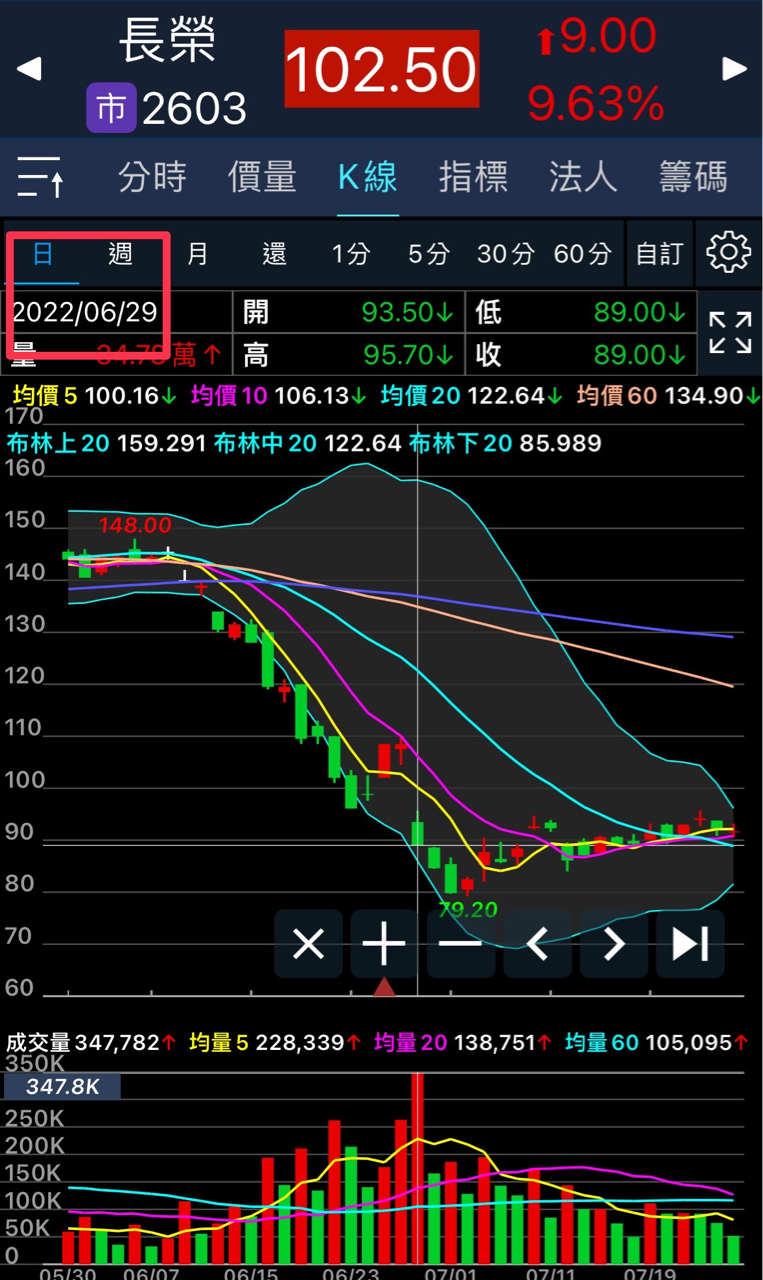Open the 法人 tab
The height and width of the screenshot is (1280, 763).
click(583, 177)
